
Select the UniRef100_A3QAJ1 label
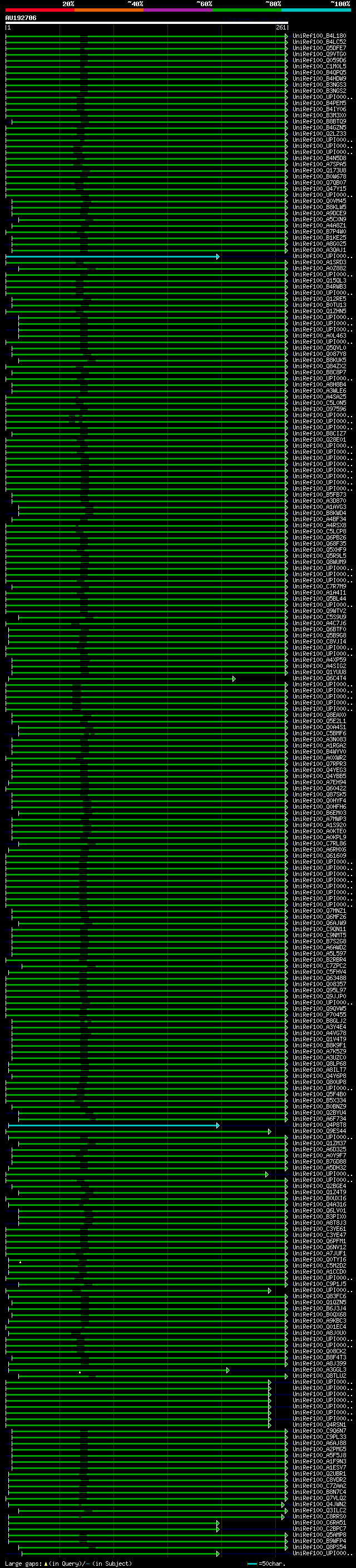319,250
